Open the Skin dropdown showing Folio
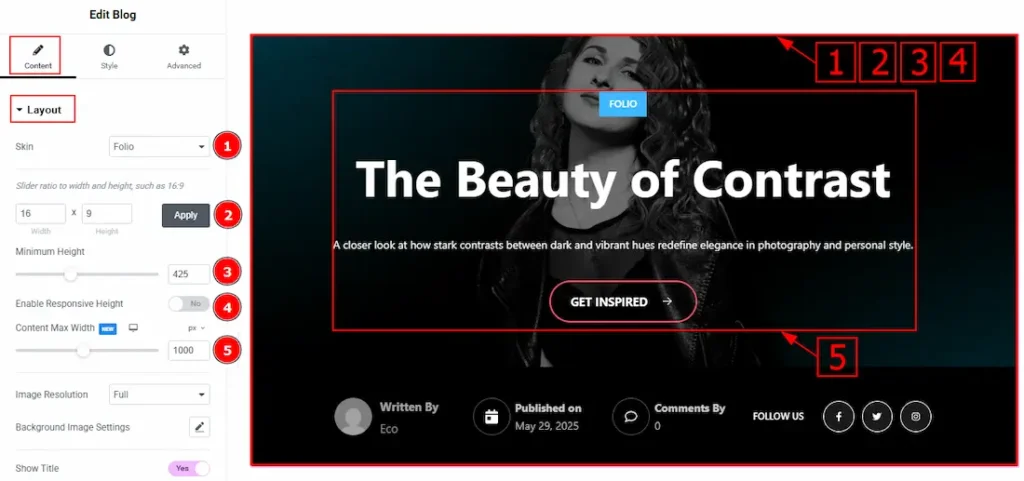Screen dimensions: 1024x481 pos(159,147)
